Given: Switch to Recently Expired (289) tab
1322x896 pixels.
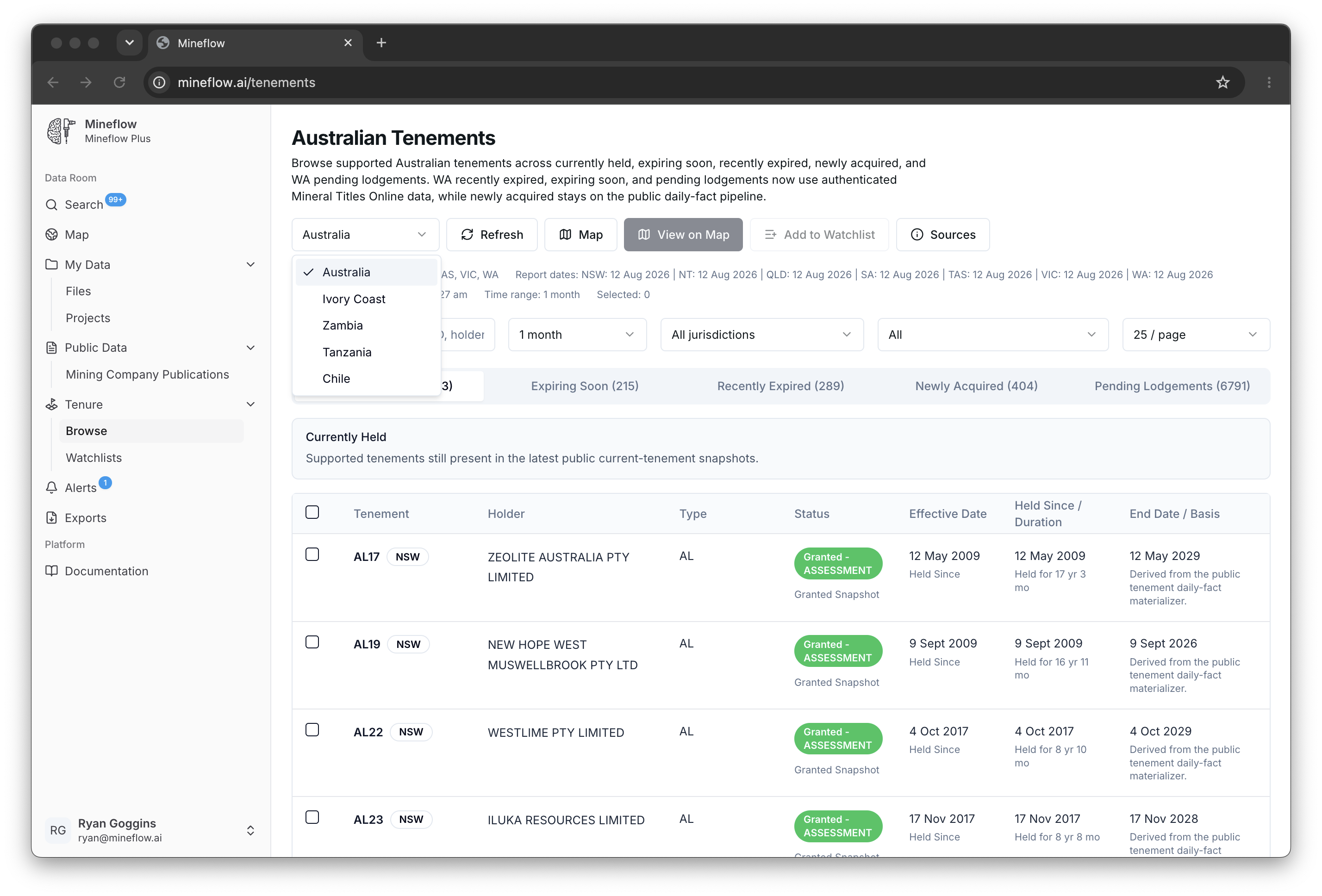Looking at the screenshot, I should 780,386.
